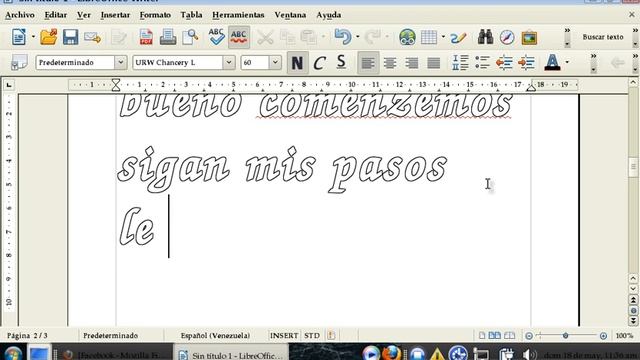Click the Buscar texto search field
This screenshot has height=360, width=640.
point(603,37)
